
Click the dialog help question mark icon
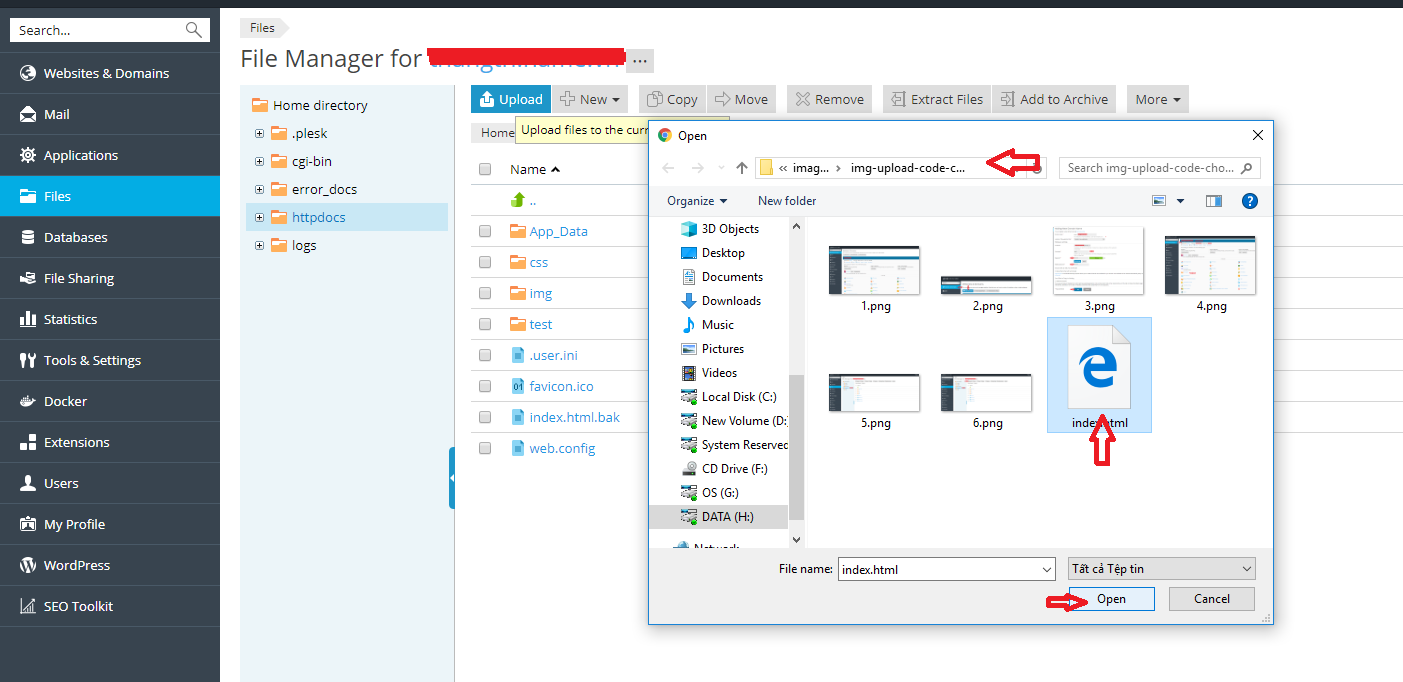(1249, 201)
